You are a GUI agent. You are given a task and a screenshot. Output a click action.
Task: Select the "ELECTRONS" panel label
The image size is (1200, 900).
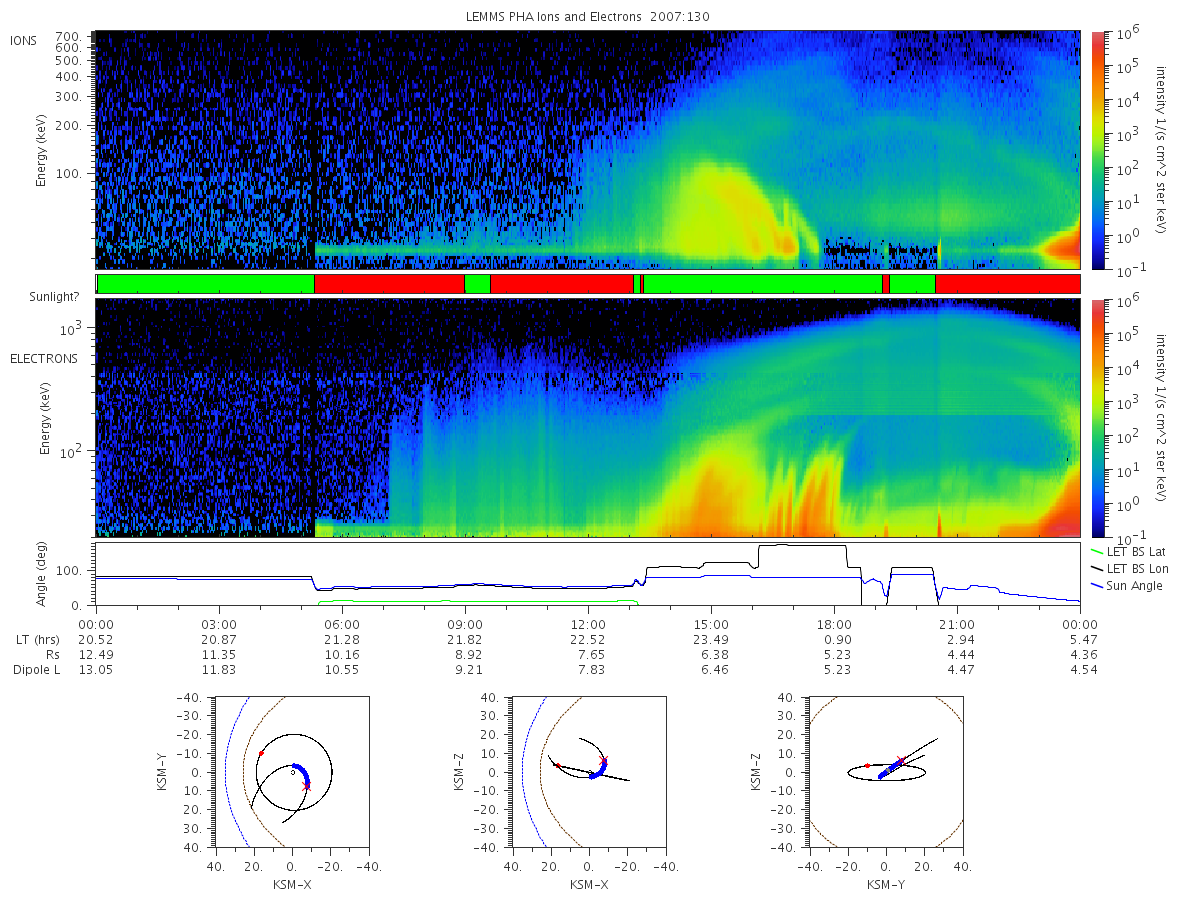44,358
